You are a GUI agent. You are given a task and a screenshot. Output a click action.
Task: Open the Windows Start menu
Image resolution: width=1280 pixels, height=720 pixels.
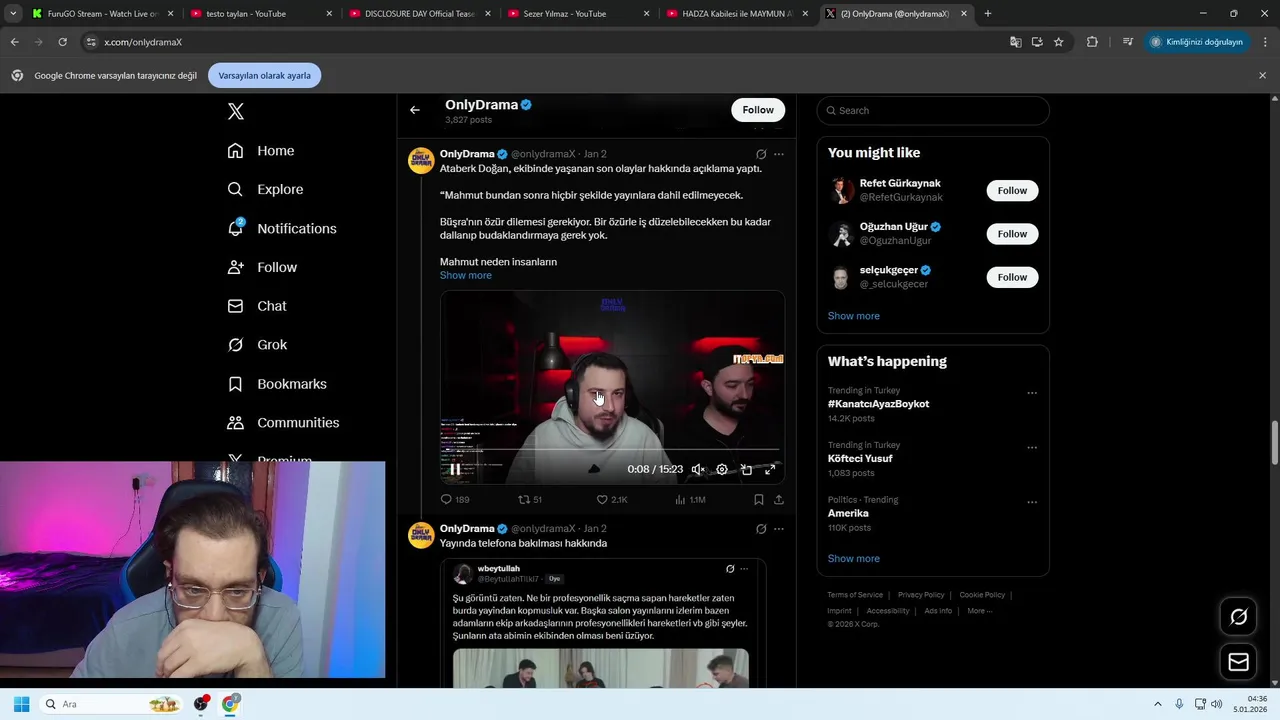coord(21,704)
